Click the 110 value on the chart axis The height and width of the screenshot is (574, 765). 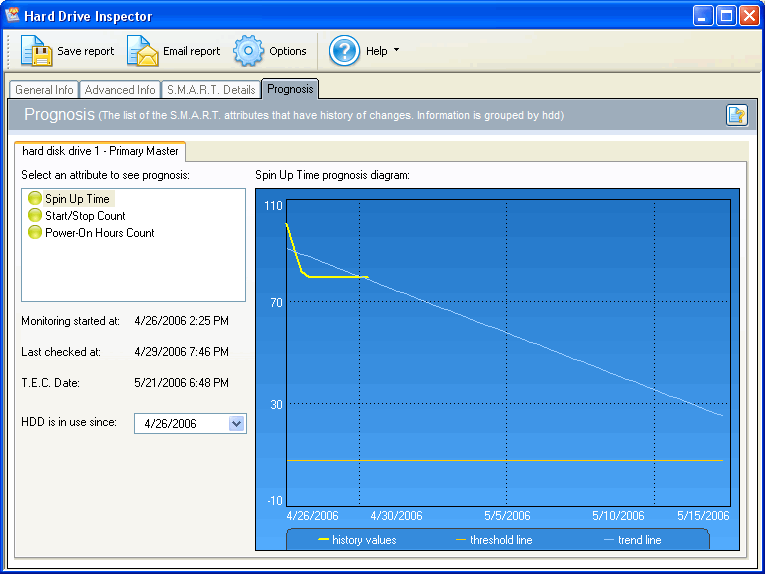(273, 206)
